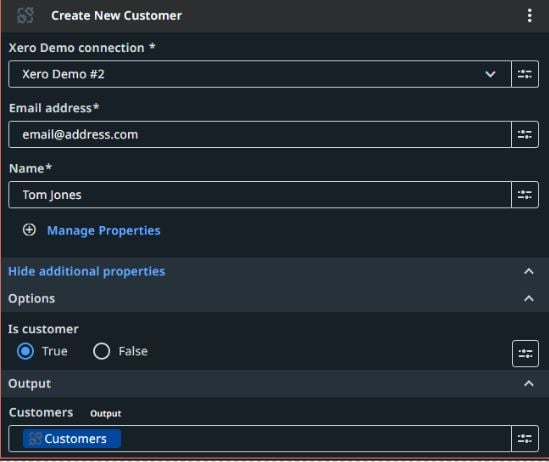Click settings icon next to Xero Demo connection
The width and height of the screenshot is (549, 462).
tap(525, 74)
